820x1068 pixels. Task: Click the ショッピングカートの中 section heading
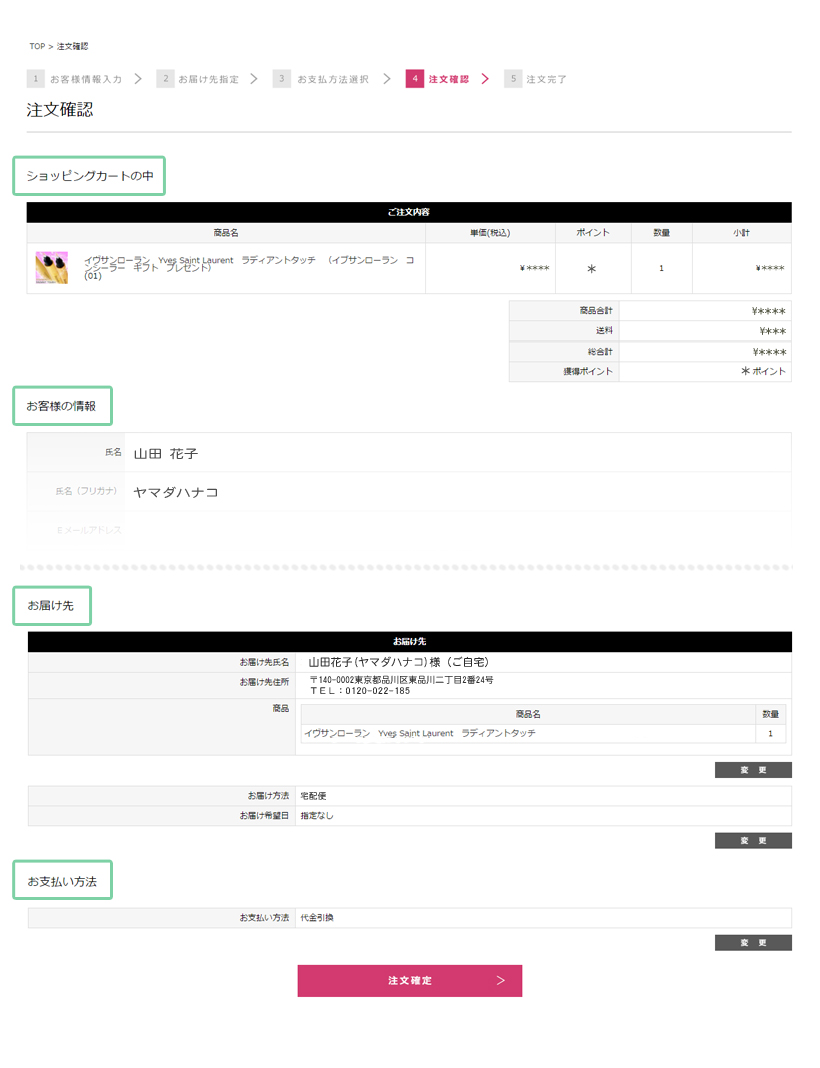click(x=90, y=176)
